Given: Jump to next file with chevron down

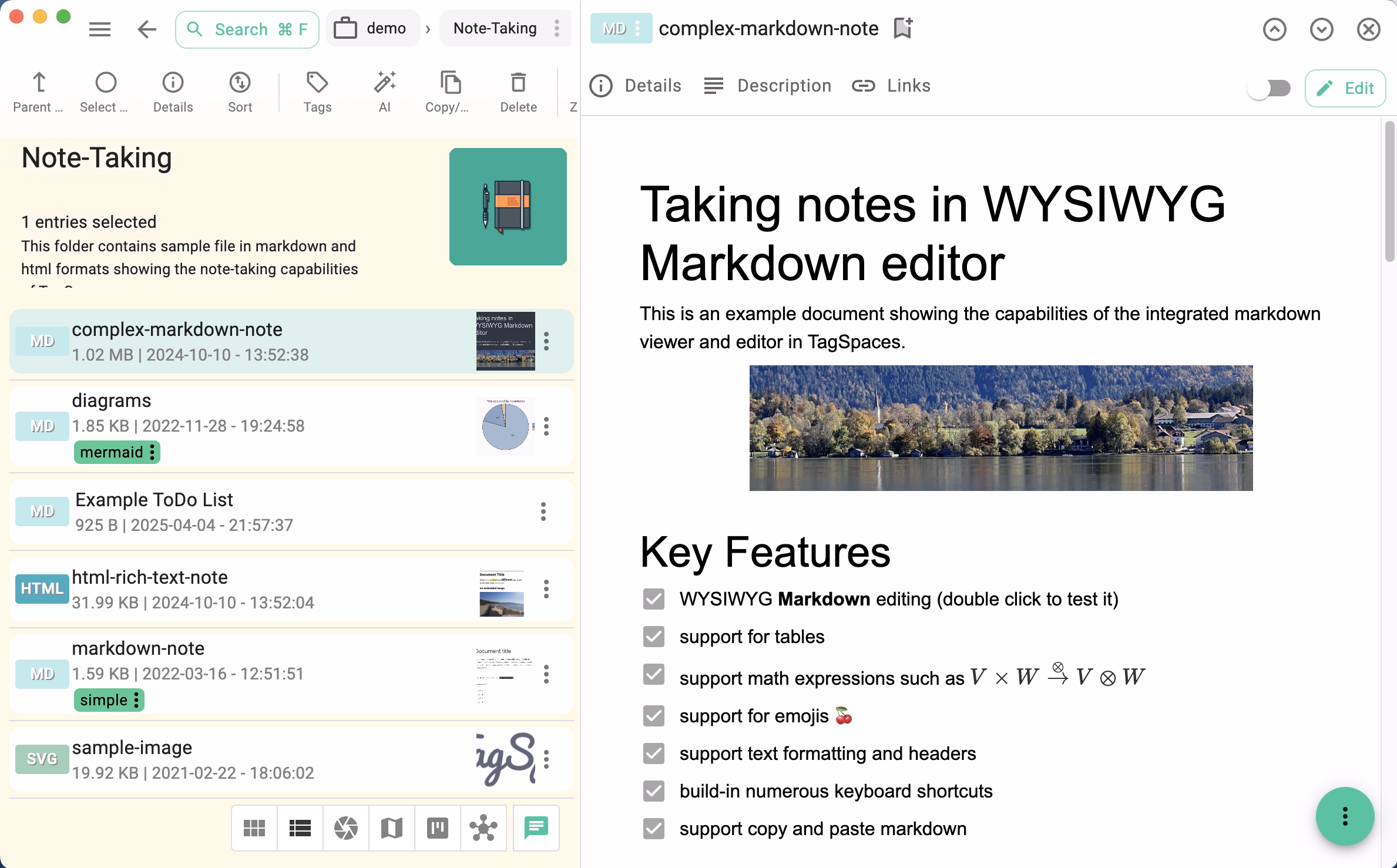Looking at the screenshot, I should click(1321, 28).
